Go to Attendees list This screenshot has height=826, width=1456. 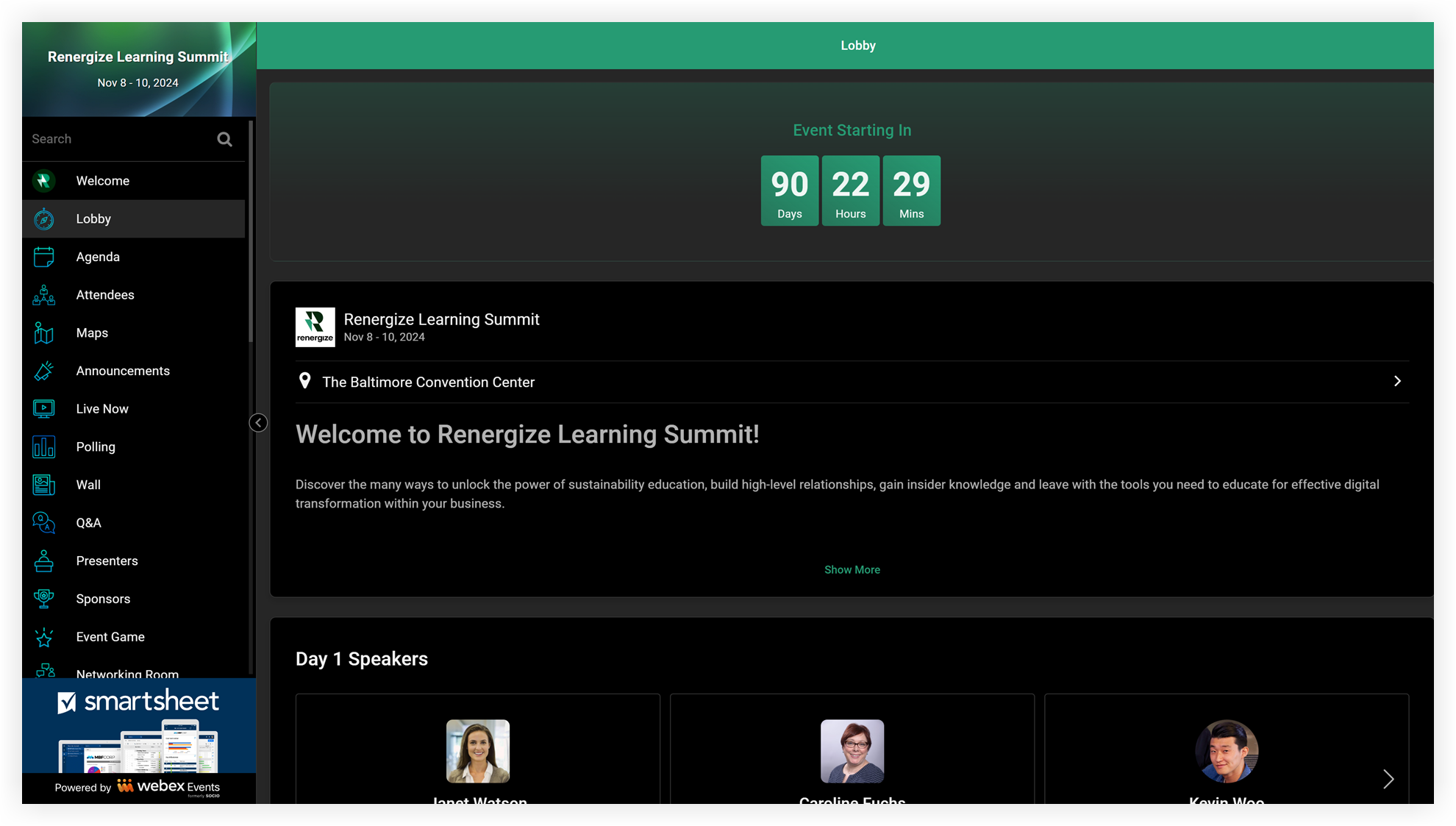134,295
